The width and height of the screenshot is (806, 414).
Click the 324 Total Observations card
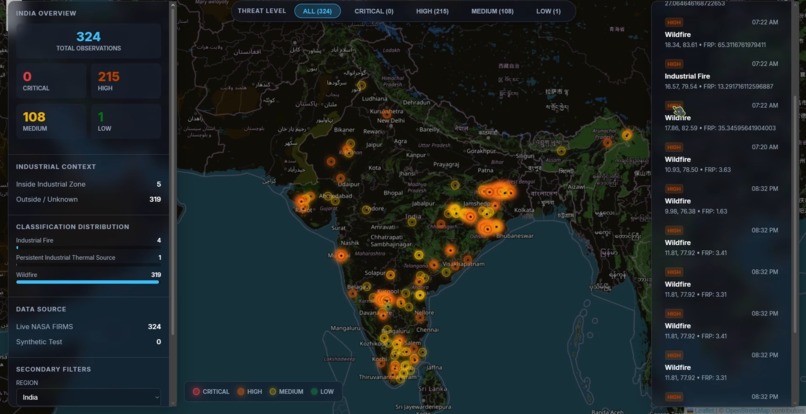pos(88,41)
